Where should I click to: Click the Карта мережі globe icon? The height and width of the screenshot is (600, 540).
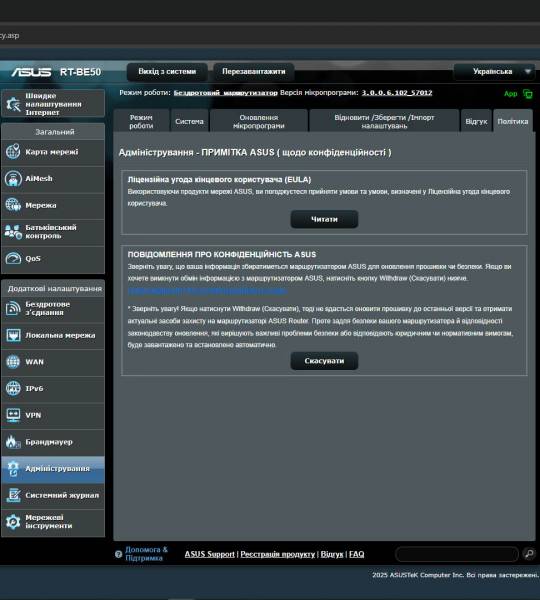(13, 152)
